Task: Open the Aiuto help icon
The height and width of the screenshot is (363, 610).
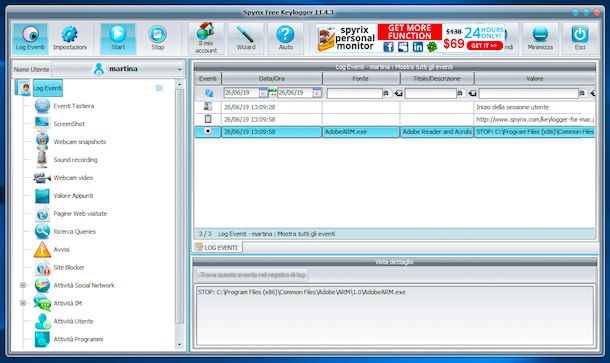Action: tap(286, 38)
